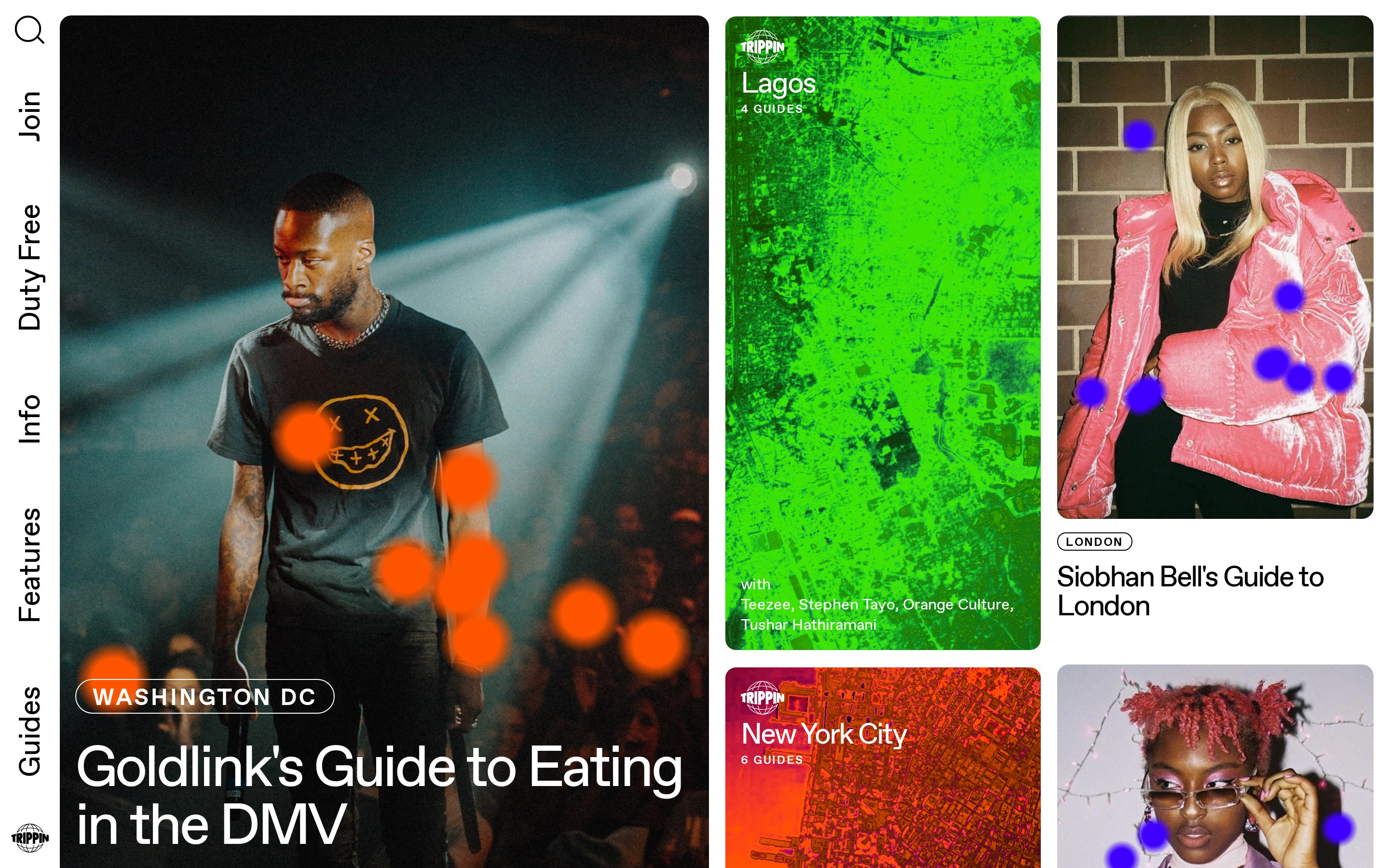Screen dimensions: 1389x868
Task: Open Siobhan Bell's Guide to London headline
Action: click(1190, 591)
